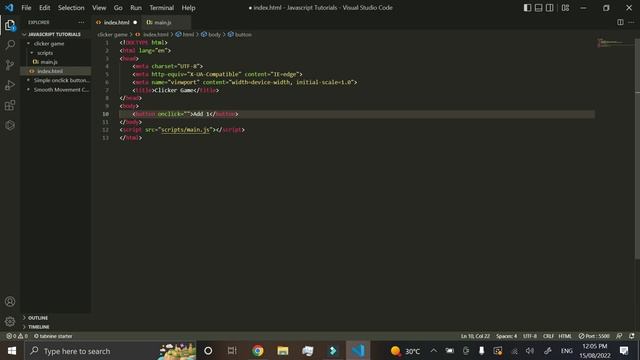The width and height of the screenshot is (640, 360).
Task: Click the clicker game breadcrumb
Action: pyautogui.click(x=112, y=35)
